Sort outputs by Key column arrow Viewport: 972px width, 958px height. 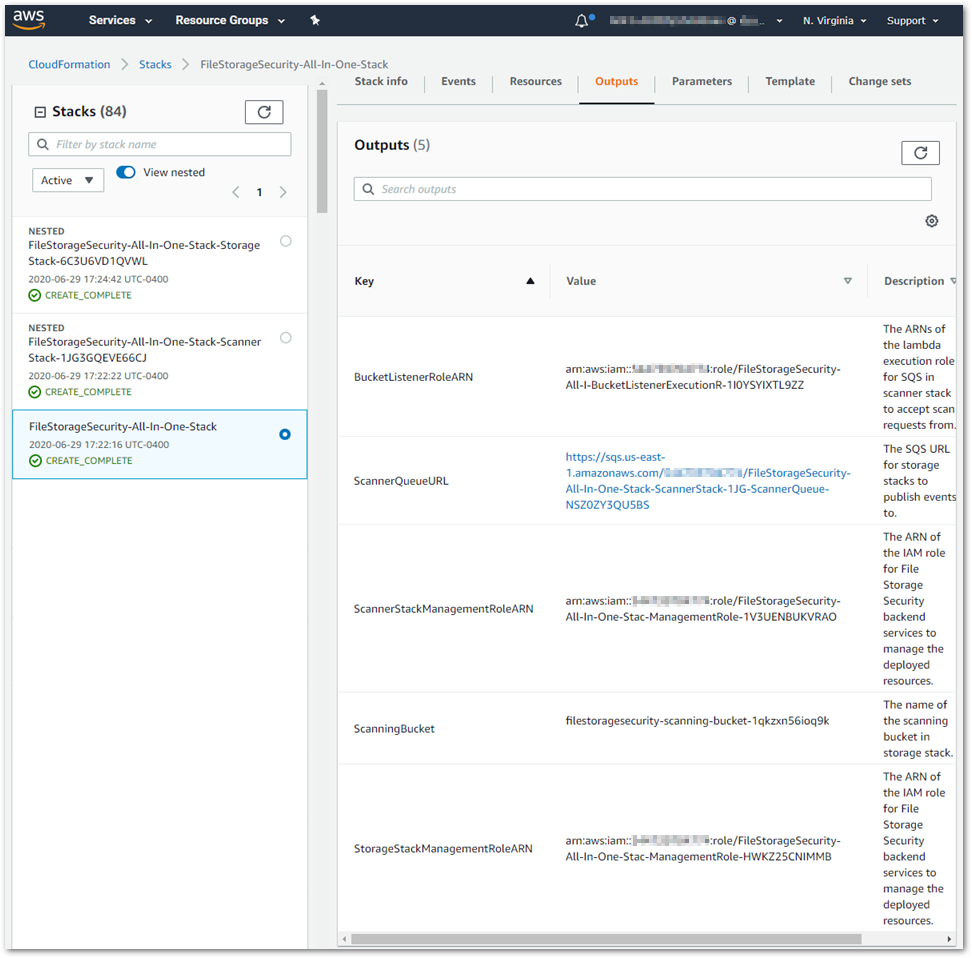[x=530, y=281]
